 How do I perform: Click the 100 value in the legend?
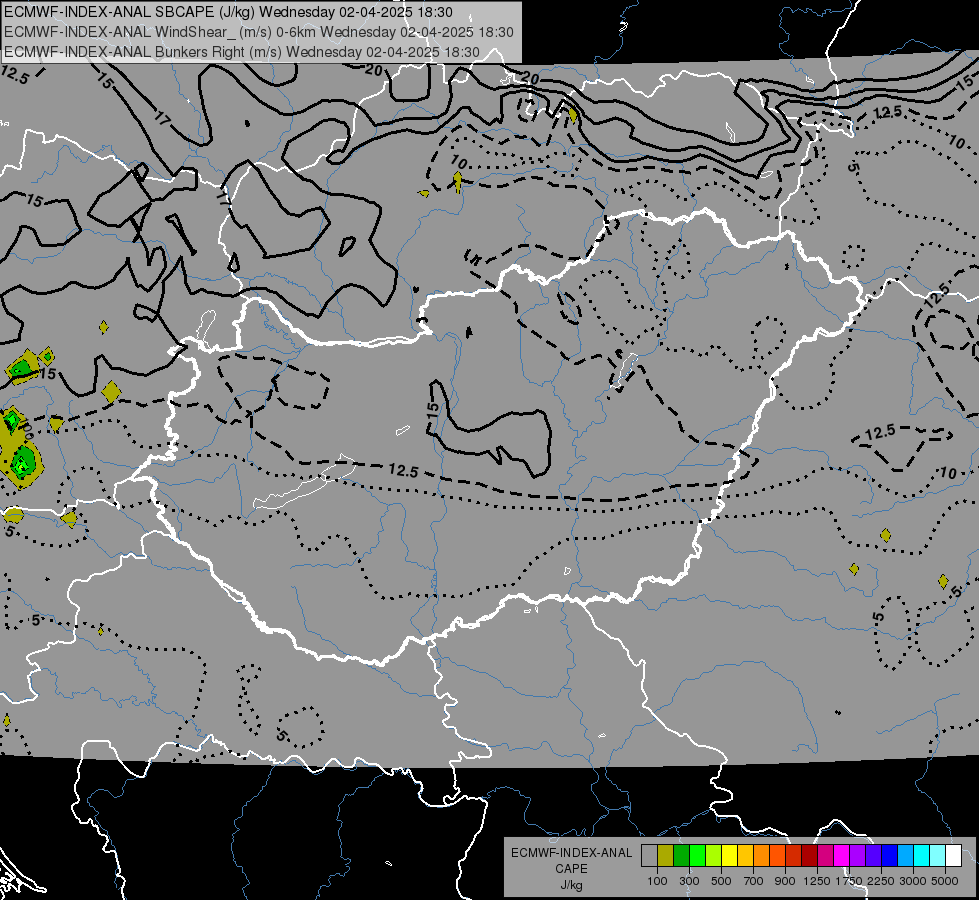click(x=657, y=881)
